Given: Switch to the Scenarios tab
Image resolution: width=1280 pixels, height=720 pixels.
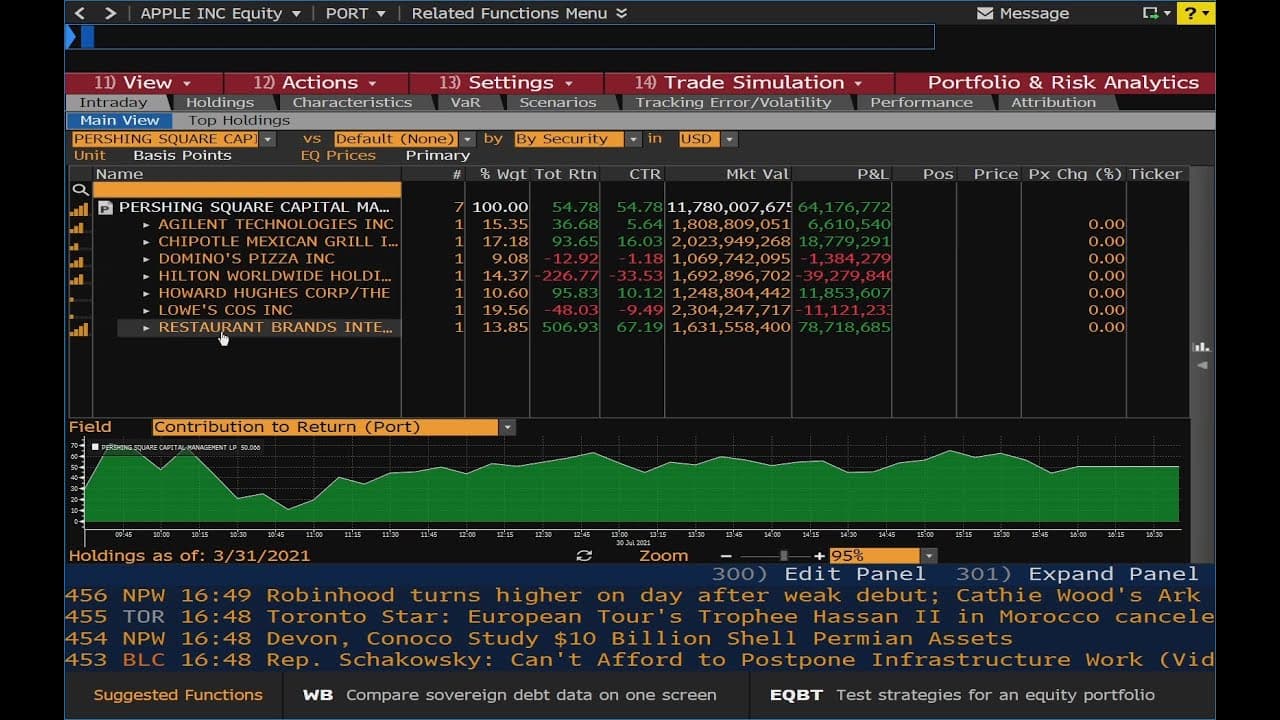Looking at the screenshot, I should (x=558, y=102).
